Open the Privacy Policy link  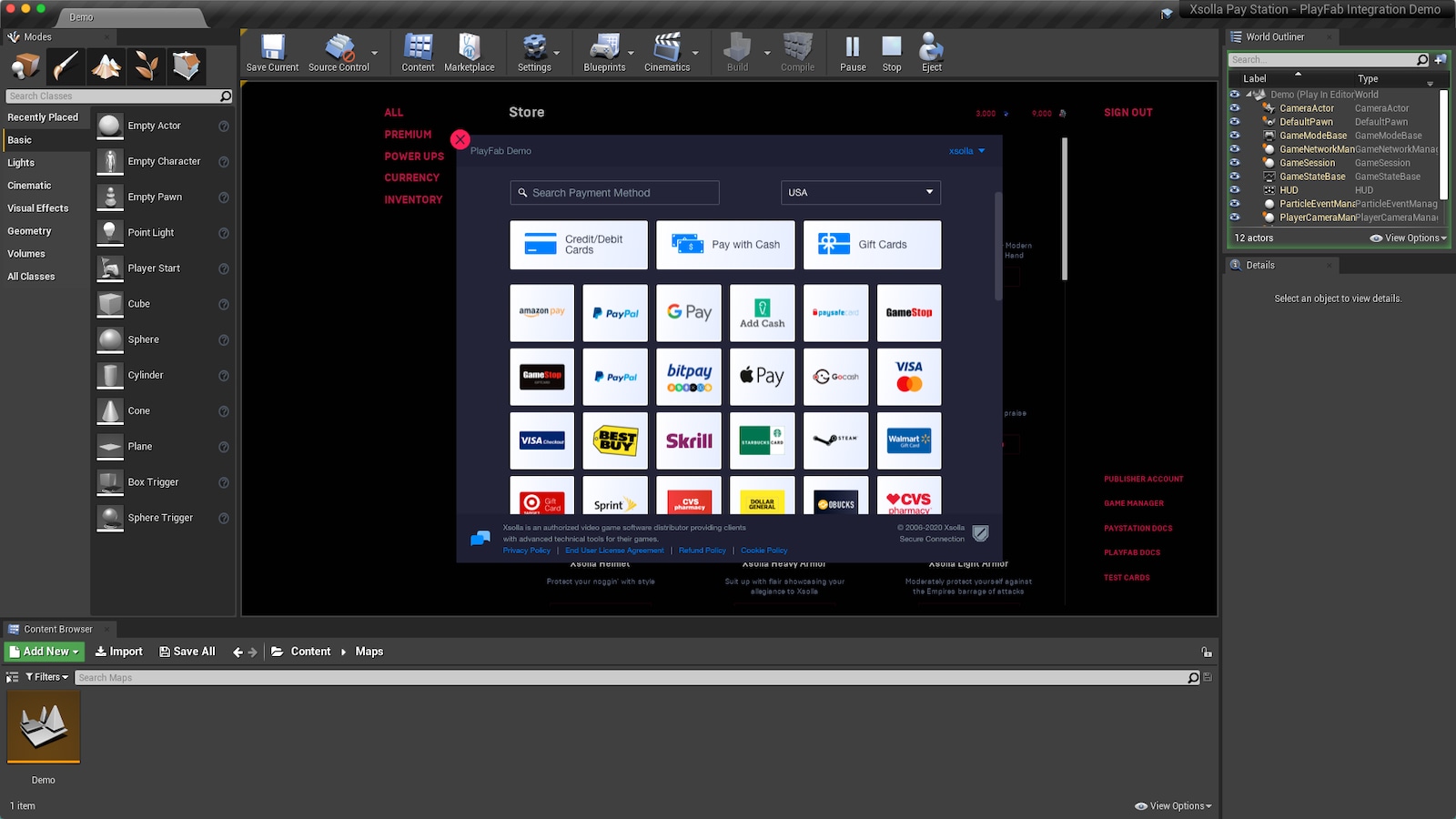[527, 551]
